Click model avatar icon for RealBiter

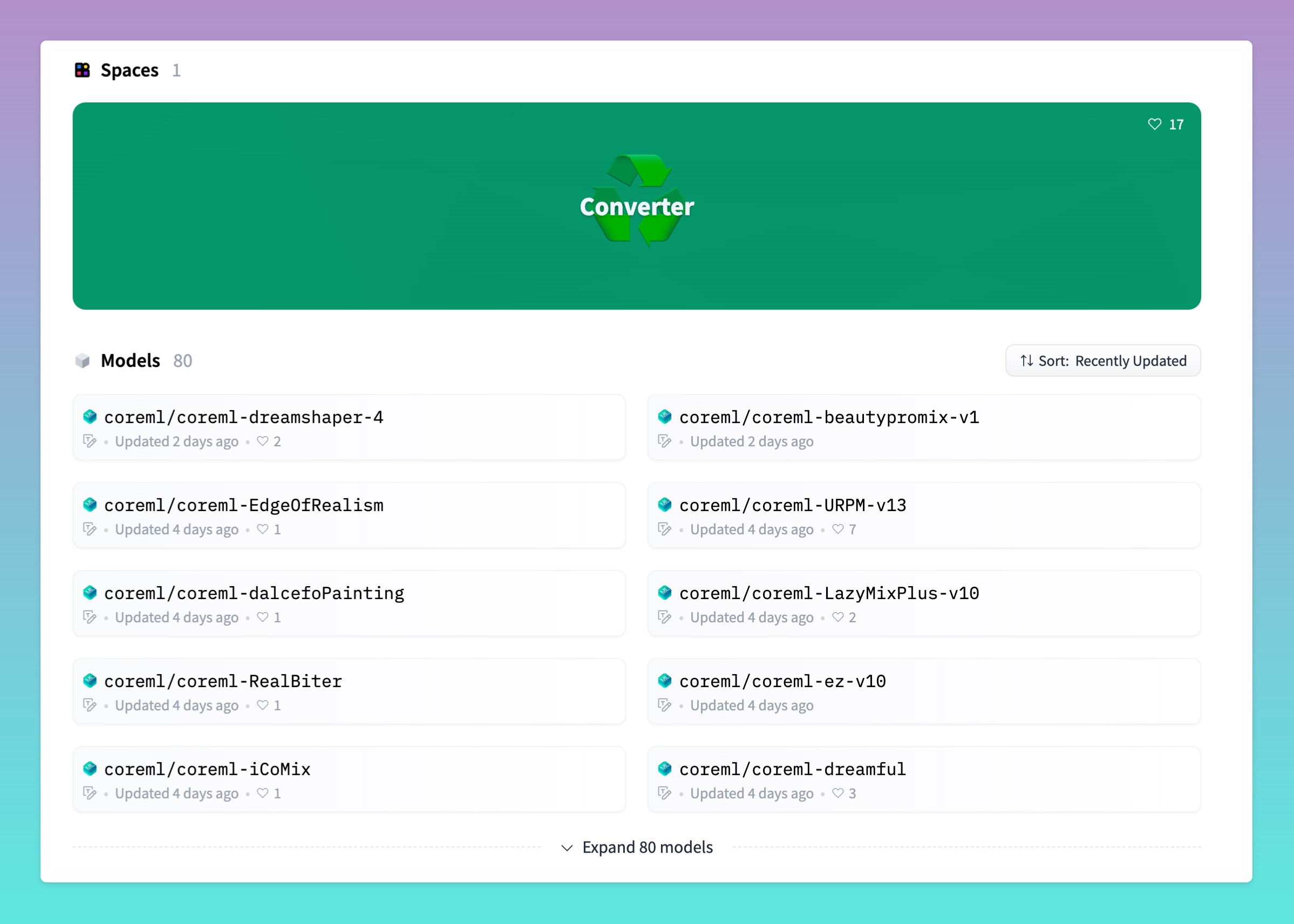click(x=90, y=681)
